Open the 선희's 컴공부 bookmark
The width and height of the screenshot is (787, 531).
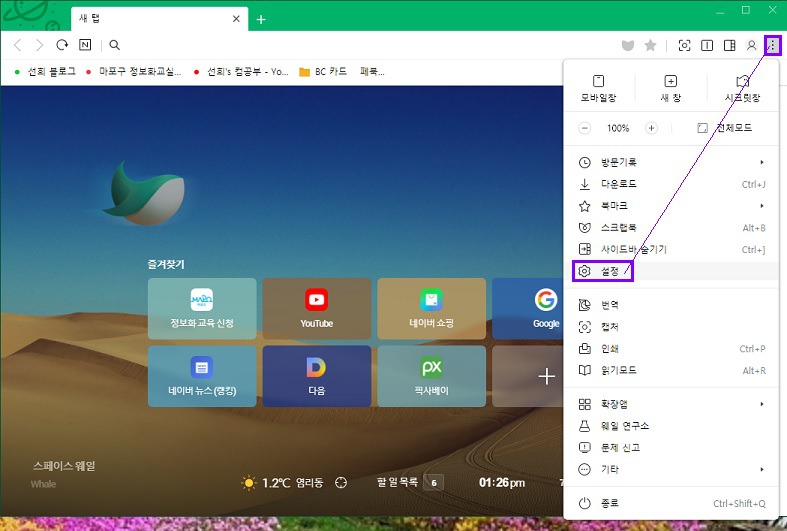pyautogui.click(x=241, y=72)
